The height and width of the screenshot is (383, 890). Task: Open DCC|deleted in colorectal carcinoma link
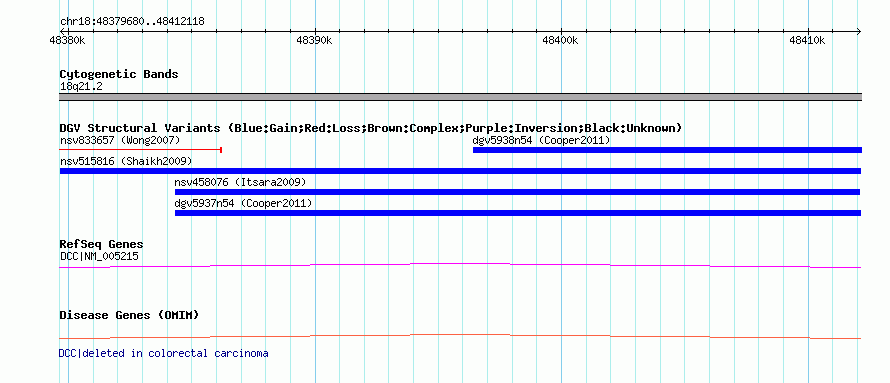point(163,353)
